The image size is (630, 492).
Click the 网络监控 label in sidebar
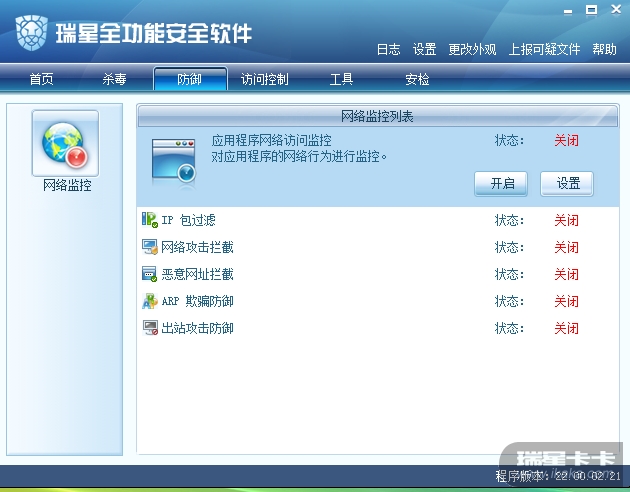click(67, 186)
